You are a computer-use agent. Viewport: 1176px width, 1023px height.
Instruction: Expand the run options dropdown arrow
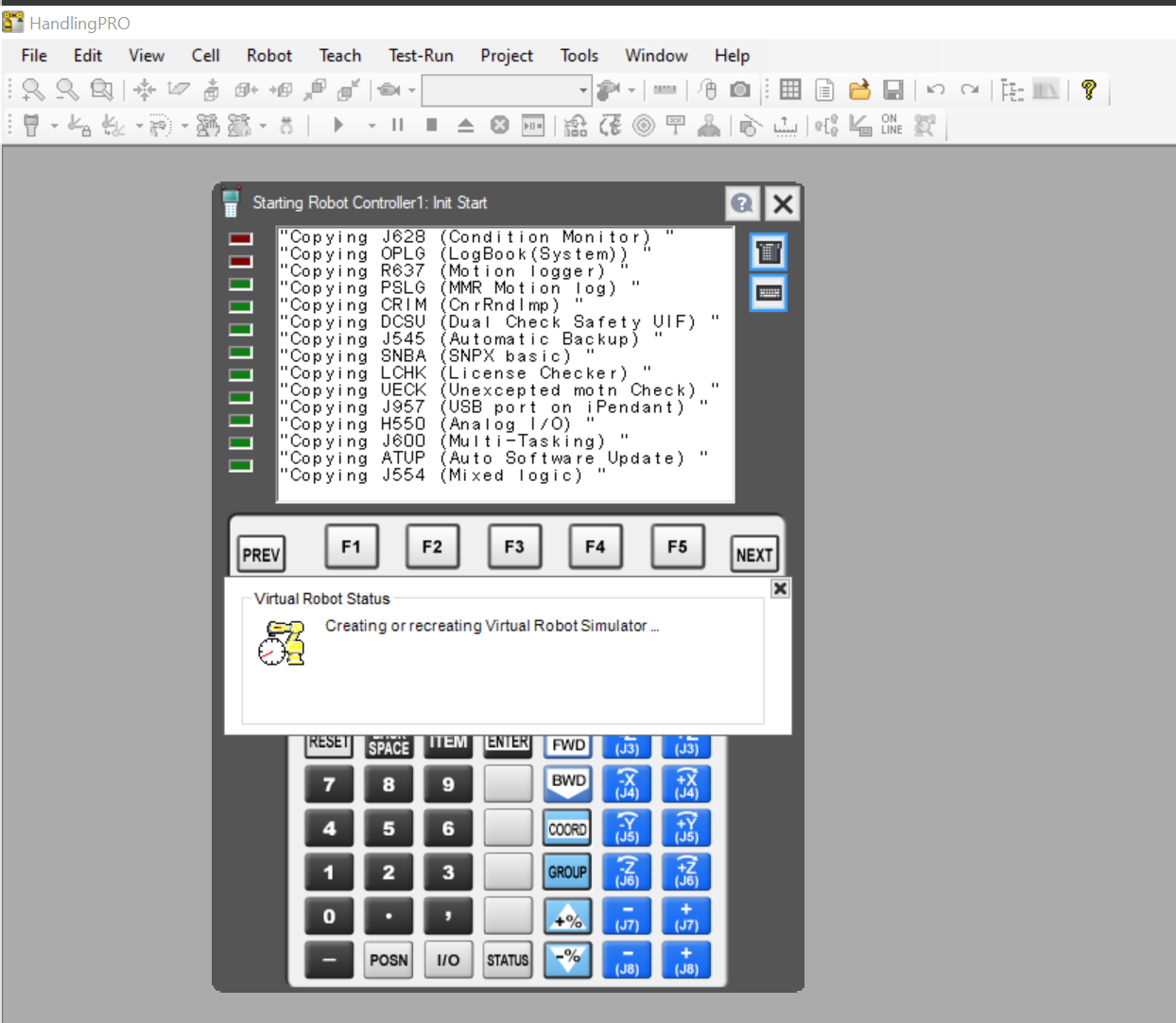[x=372, y=125]
